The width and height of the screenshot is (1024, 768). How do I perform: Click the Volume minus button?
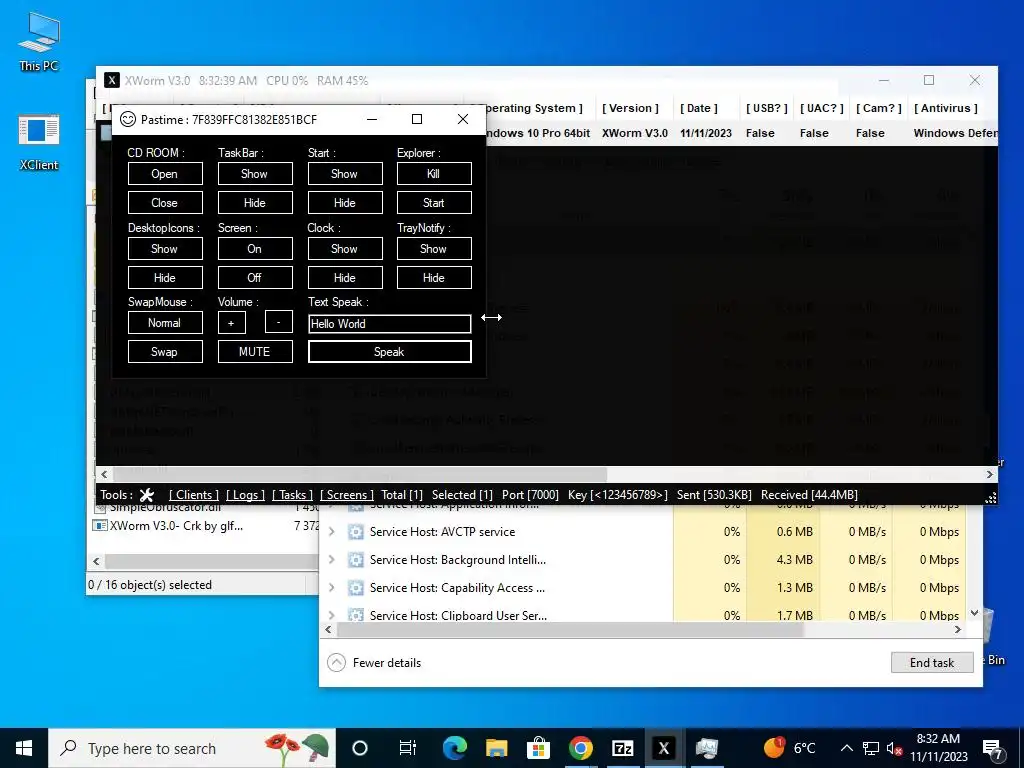tap(279, 323)
